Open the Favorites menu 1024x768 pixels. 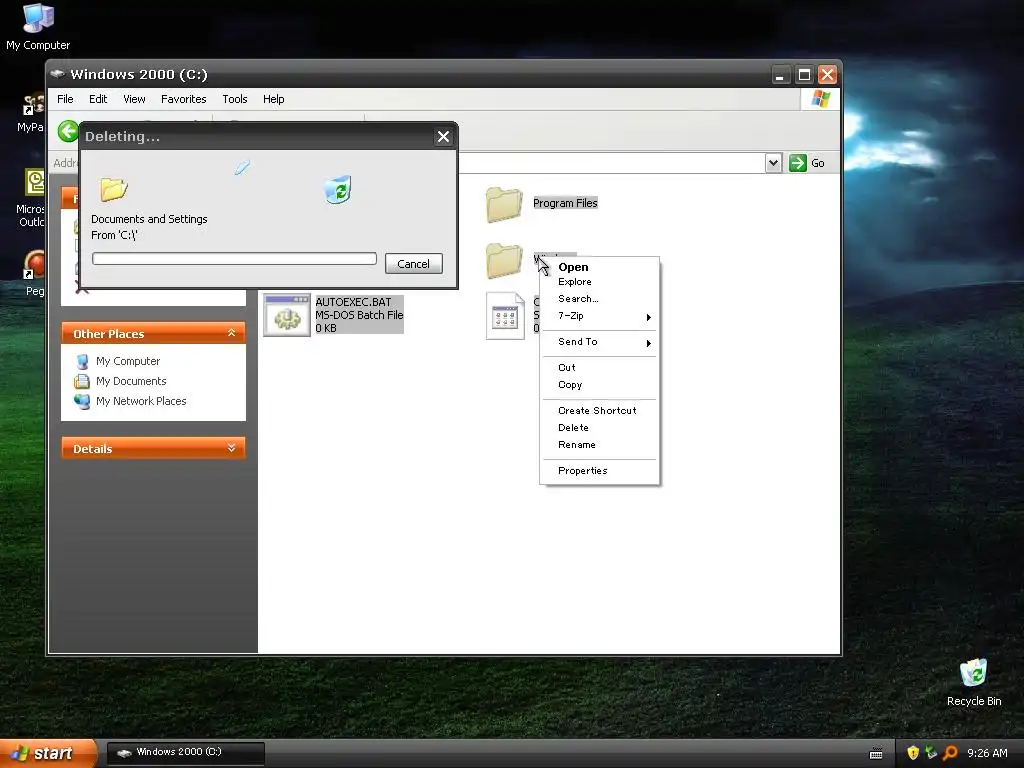click(x=184, y=99)
